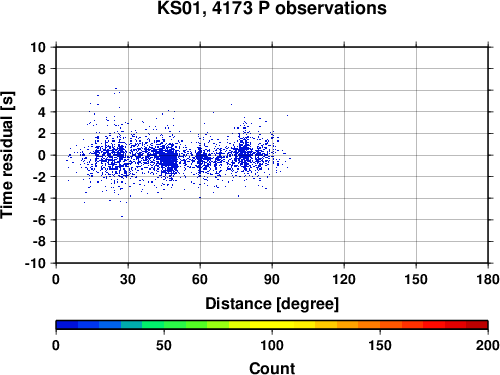
Task: Click y-axis tick label '-10'
Action: [x=35, y=263]
